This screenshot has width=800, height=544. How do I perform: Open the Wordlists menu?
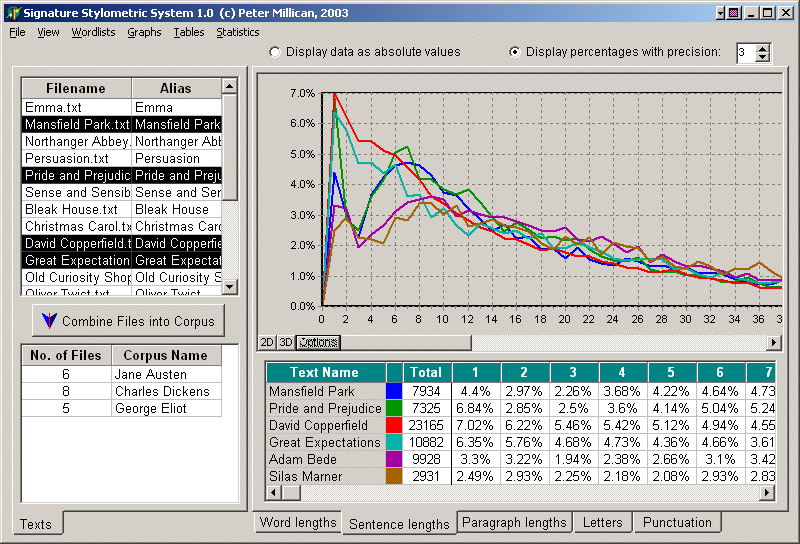pyautogui.click(x=93, y=32)
